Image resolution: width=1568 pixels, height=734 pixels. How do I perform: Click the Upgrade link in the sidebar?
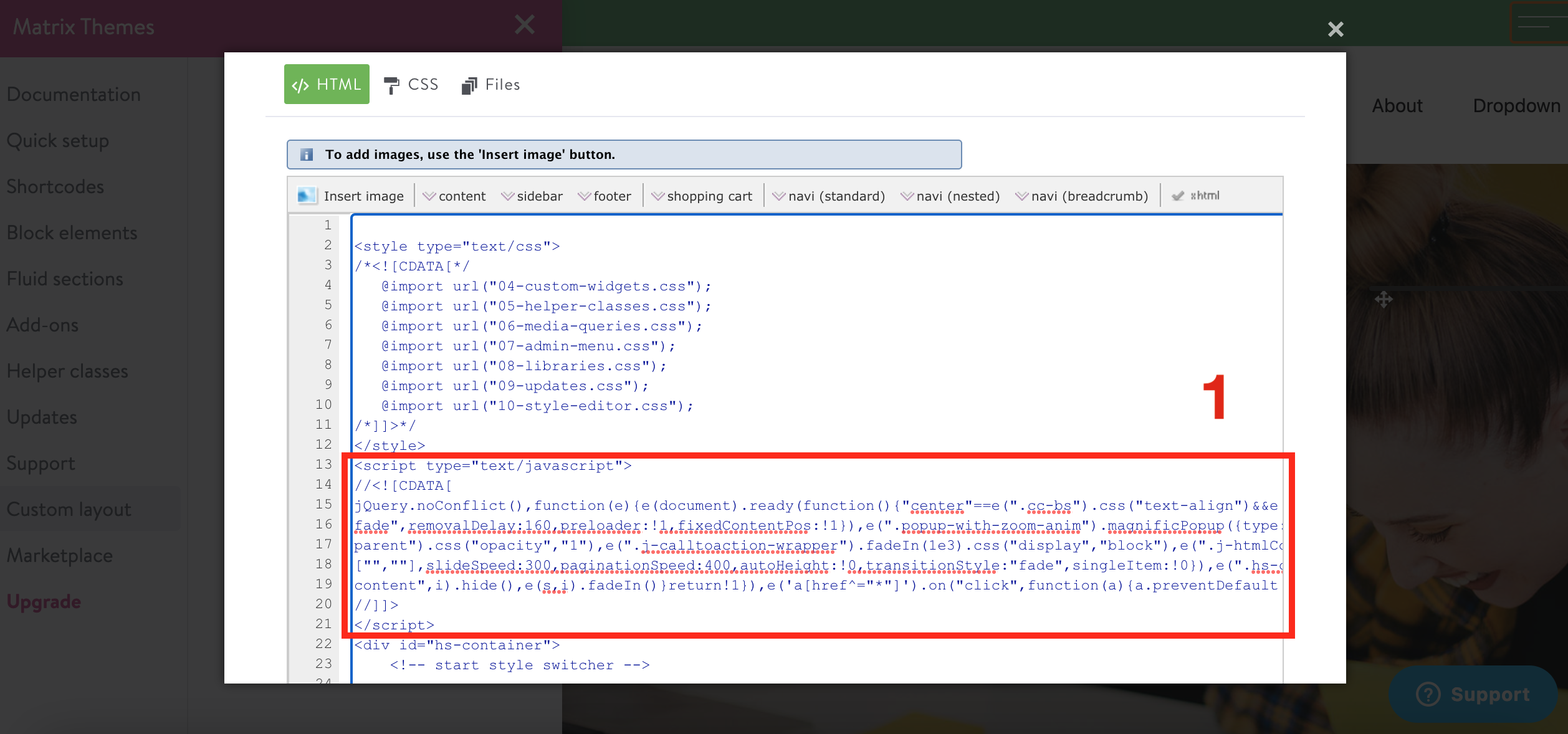44,601
